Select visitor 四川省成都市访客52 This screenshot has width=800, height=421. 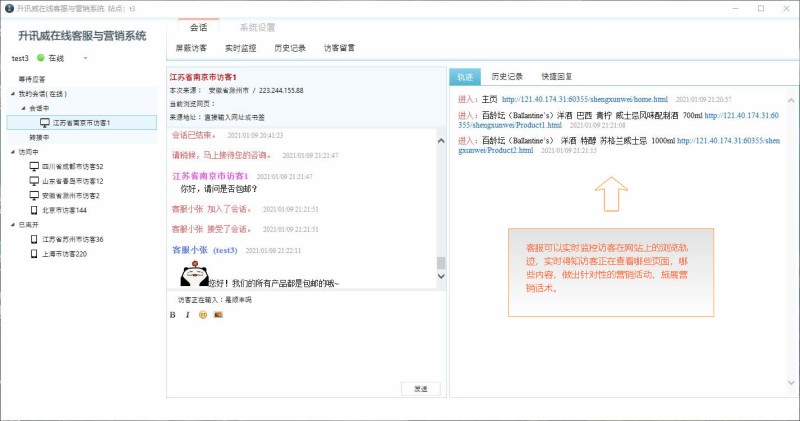click(72, 166)
